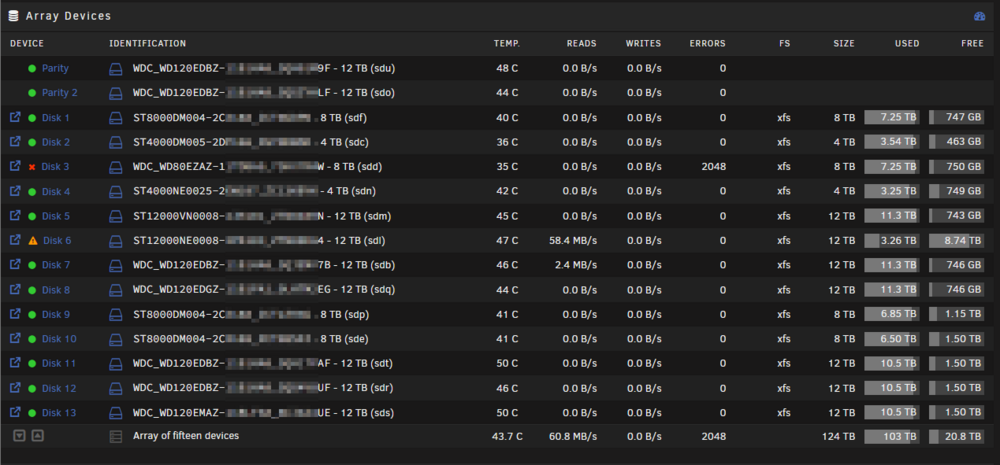Browse Disk 2 via its external link icon

[x=15, y=141]
